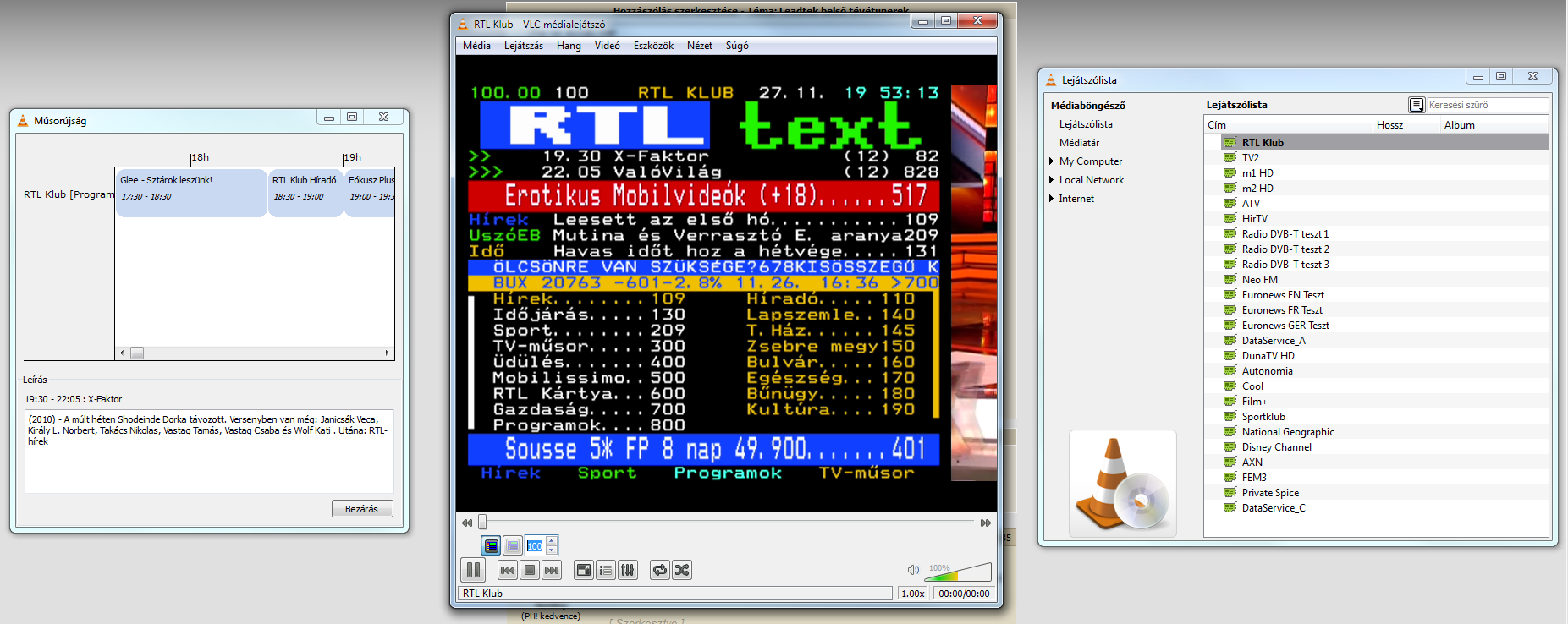Open the Nézet menu

(700, 46)
